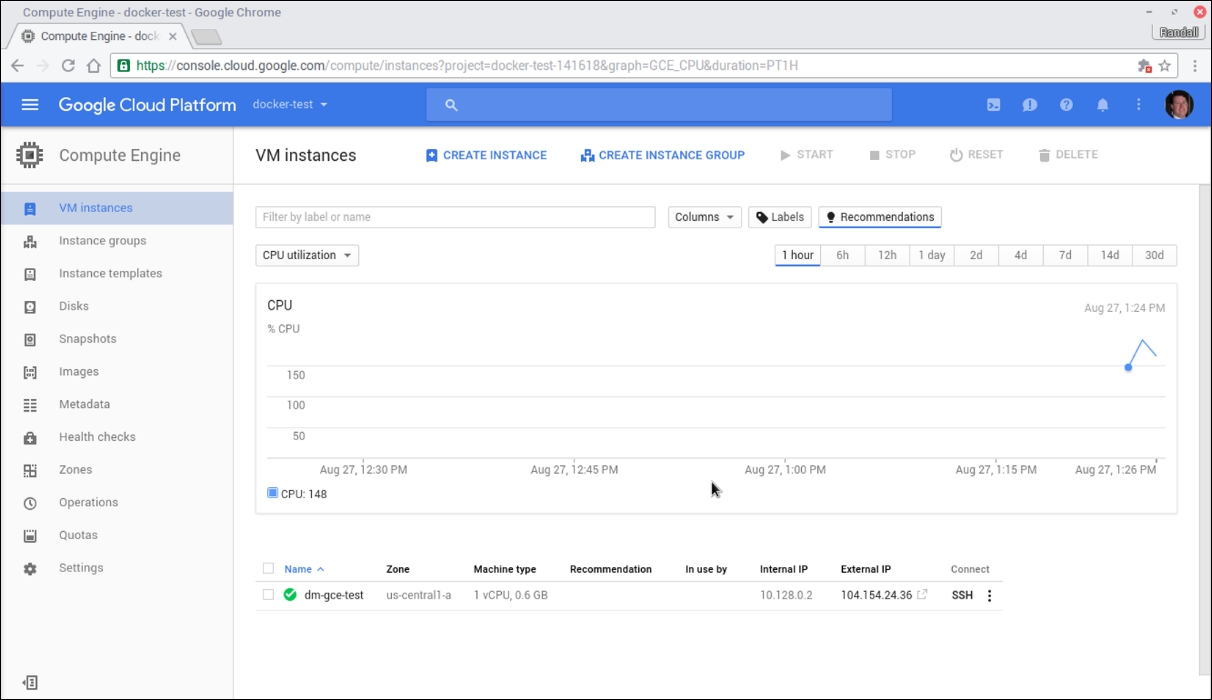Click the DELETE instance button
Image resolution: width=1212 pixels, height=700 pixels.
tap(1068, 155)
